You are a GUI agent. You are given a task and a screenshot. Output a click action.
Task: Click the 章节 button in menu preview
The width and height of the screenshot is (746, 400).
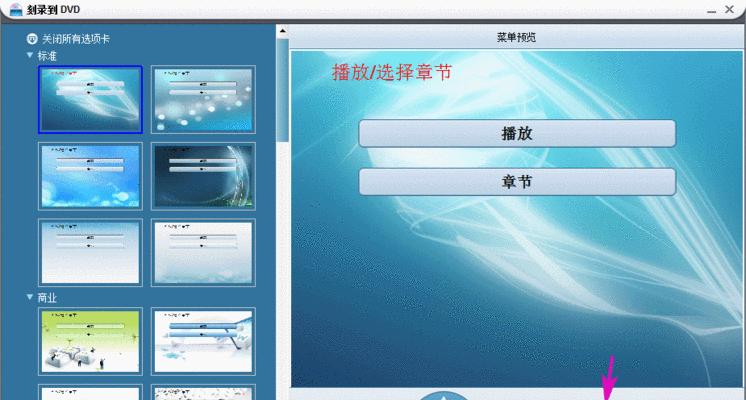(x=517, y=182)
